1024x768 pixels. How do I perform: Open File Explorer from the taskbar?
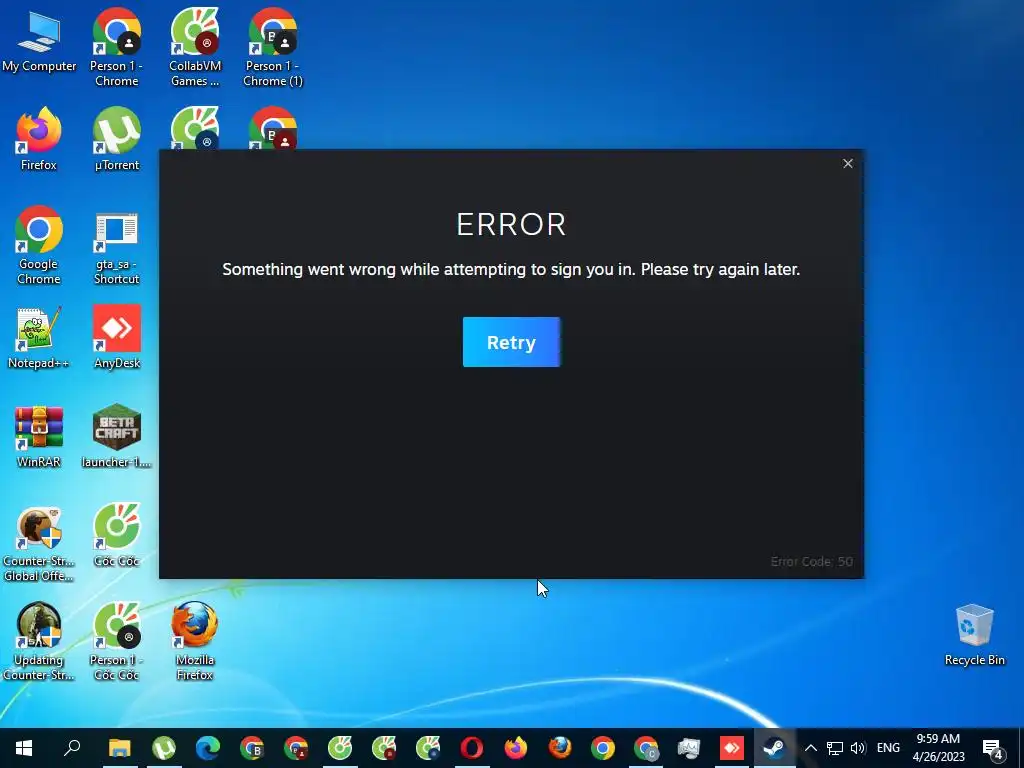point(120,748)
